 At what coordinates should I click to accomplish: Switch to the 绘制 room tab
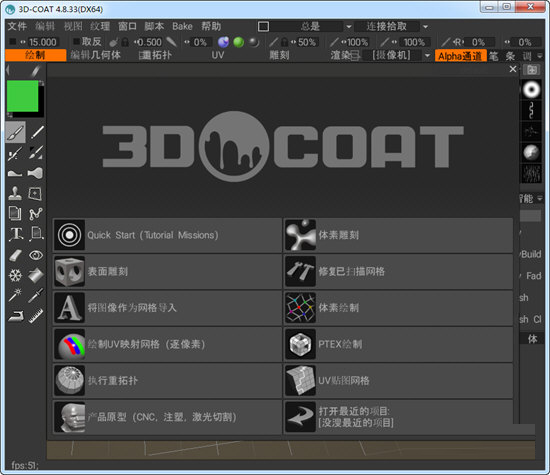(x=35, y=55)
